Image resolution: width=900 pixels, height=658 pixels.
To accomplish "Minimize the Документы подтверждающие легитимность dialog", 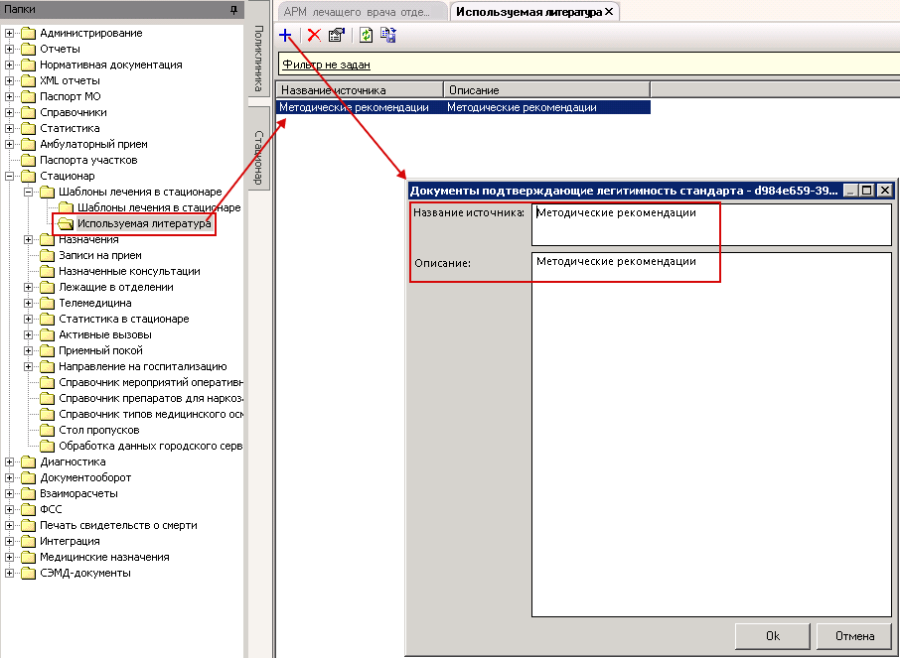I will 852,191.
